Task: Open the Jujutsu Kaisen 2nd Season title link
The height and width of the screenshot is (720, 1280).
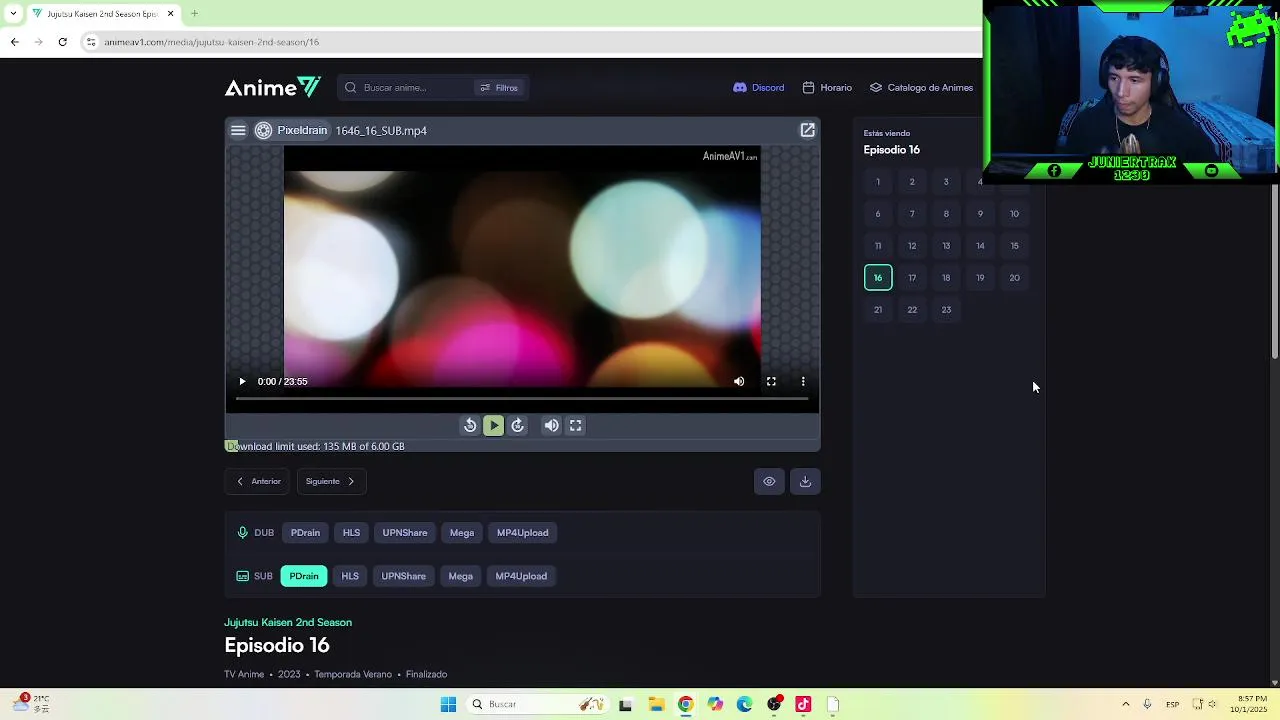Action: coord(288,622)
